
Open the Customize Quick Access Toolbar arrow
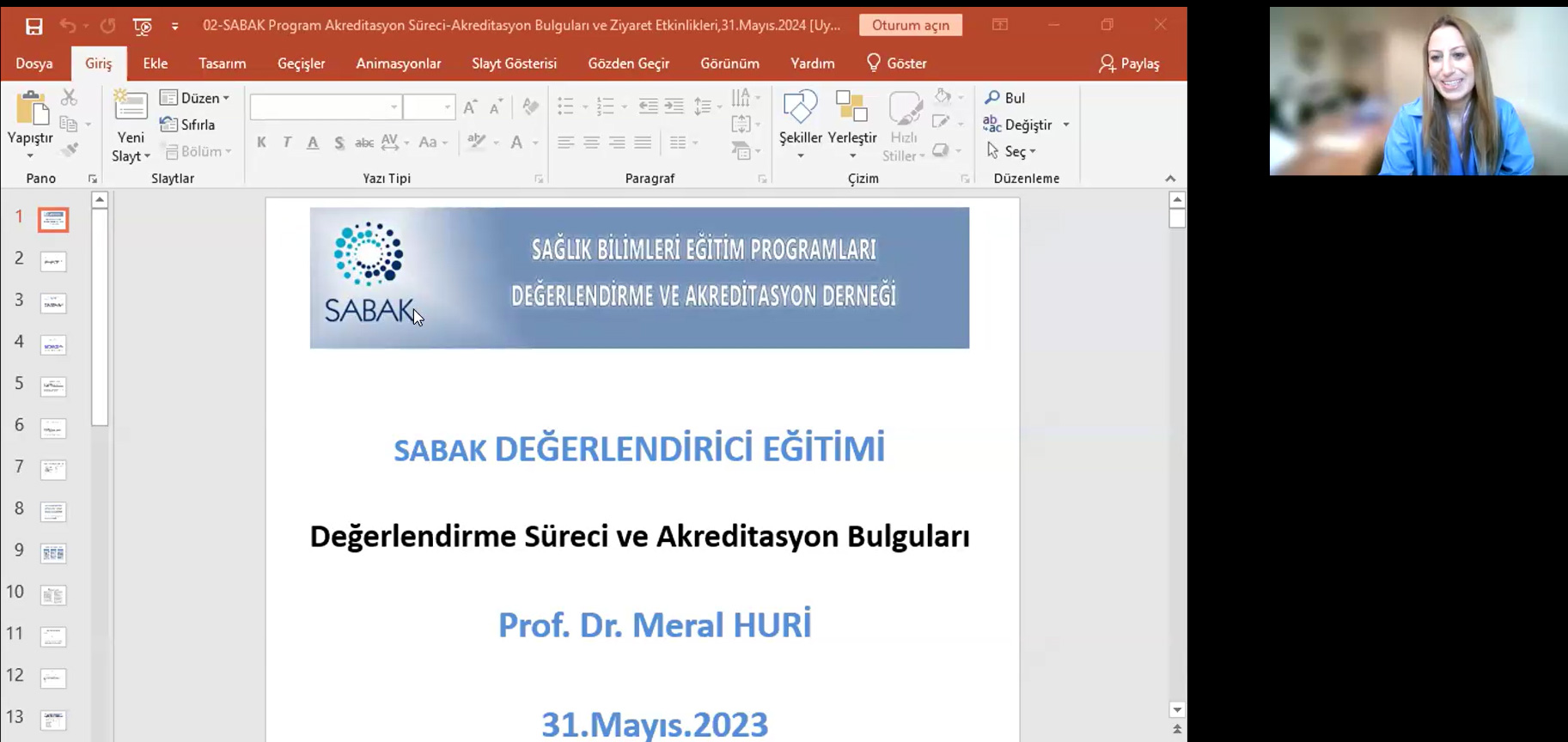click(x=175, y=27)
